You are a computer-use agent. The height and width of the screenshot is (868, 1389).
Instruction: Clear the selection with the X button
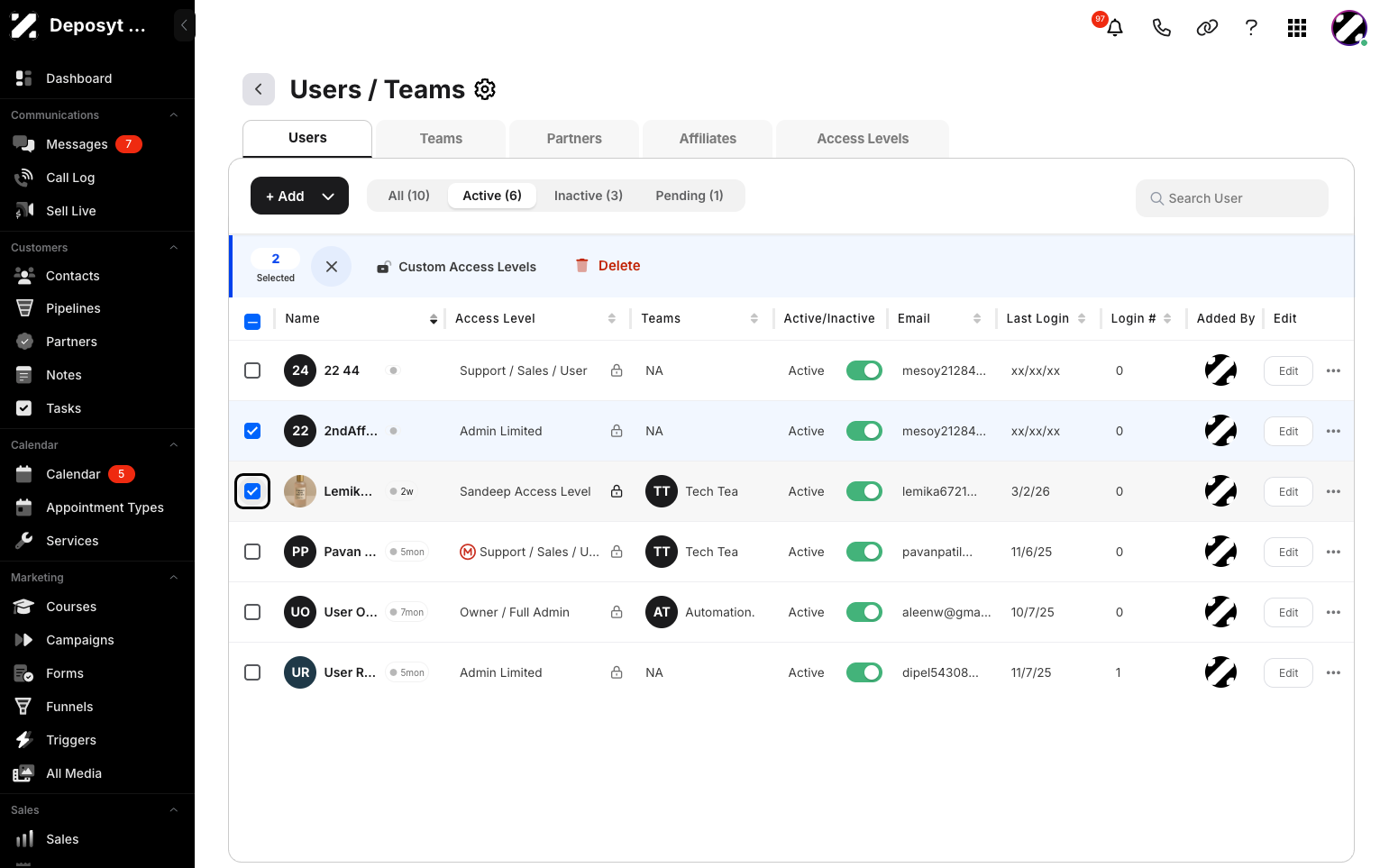[x=332, y=267]
